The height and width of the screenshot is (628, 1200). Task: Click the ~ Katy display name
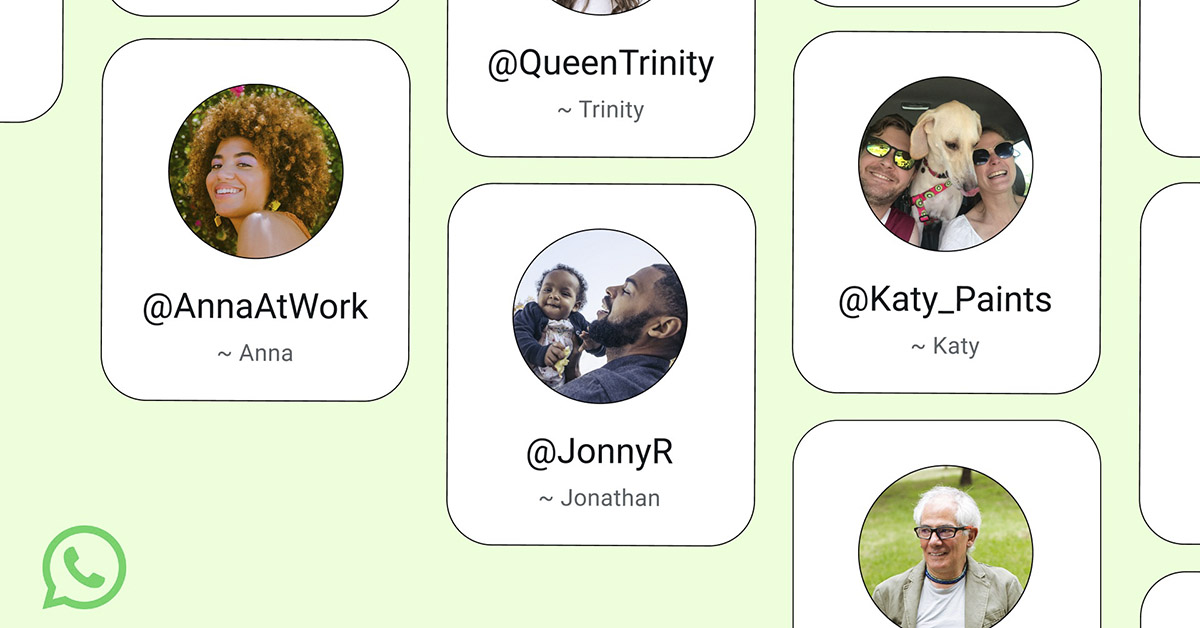point(946,346)
